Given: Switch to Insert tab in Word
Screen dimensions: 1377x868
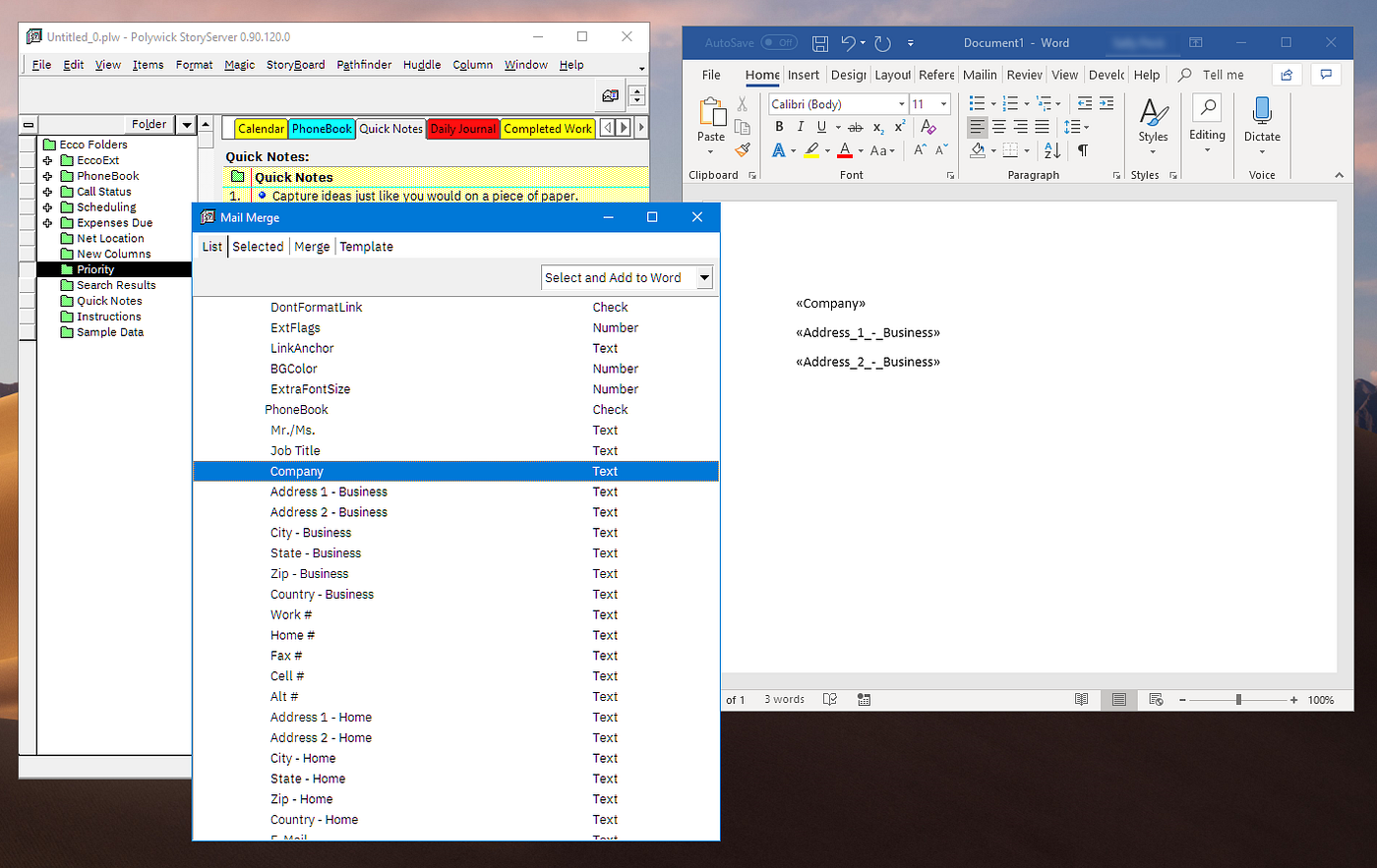Looking at the screenshot, I should click(x=804, y=75).
